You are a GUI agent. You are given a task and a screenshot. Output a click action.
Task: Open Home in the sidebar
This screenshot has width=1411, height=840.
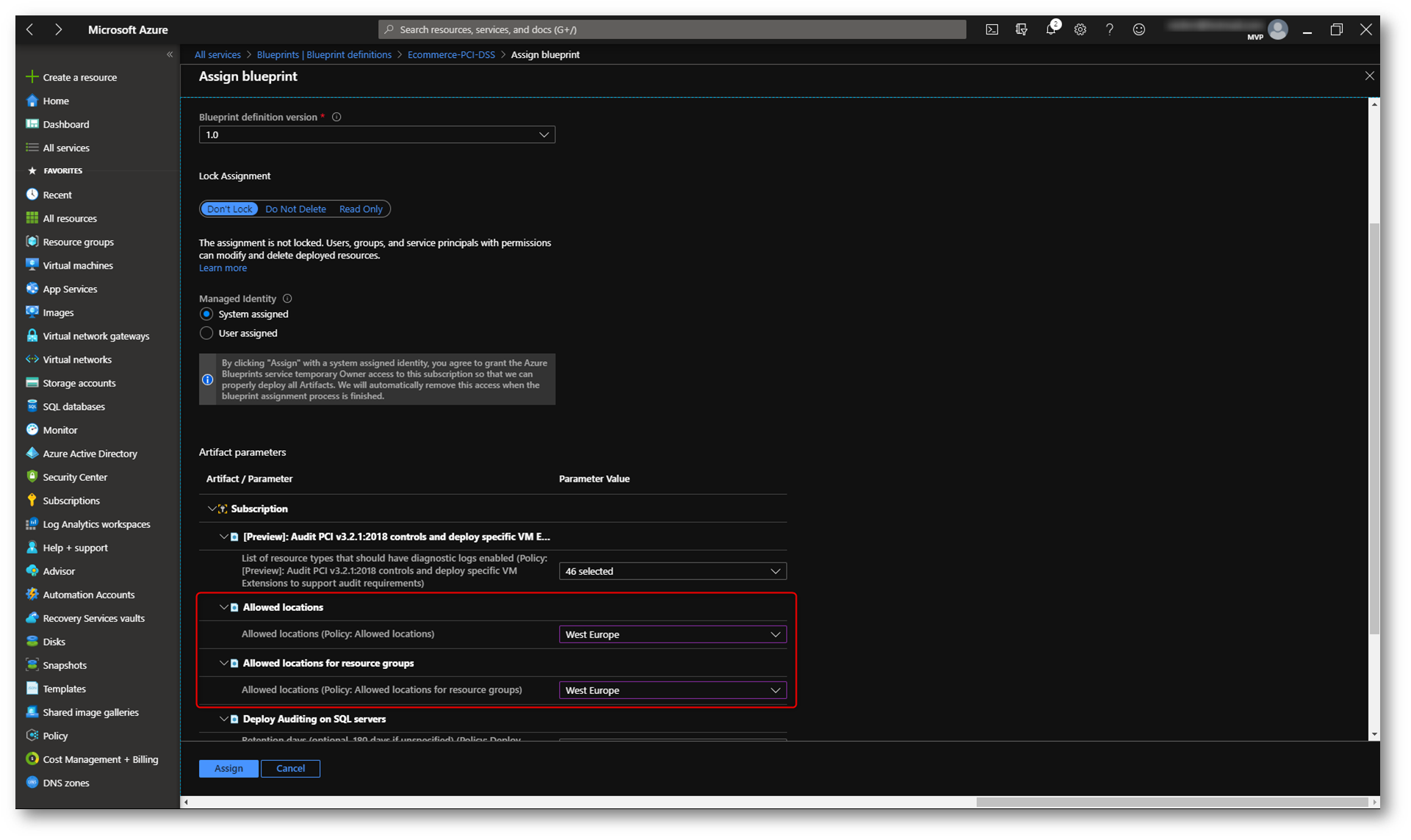coord(55,101)
